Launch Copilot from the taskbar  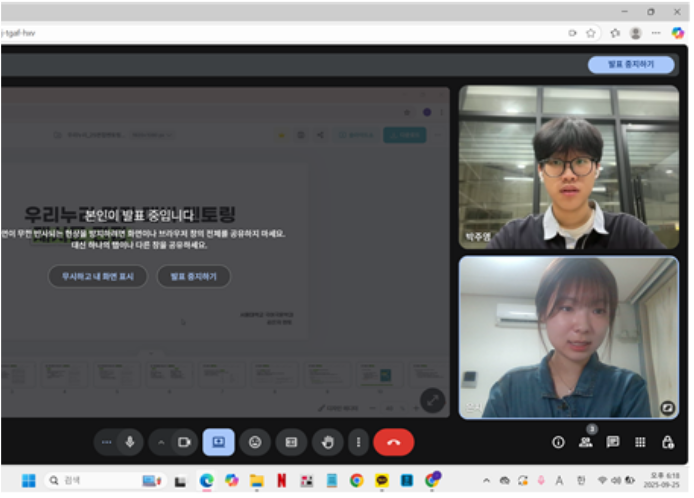(x=231, y=480)
